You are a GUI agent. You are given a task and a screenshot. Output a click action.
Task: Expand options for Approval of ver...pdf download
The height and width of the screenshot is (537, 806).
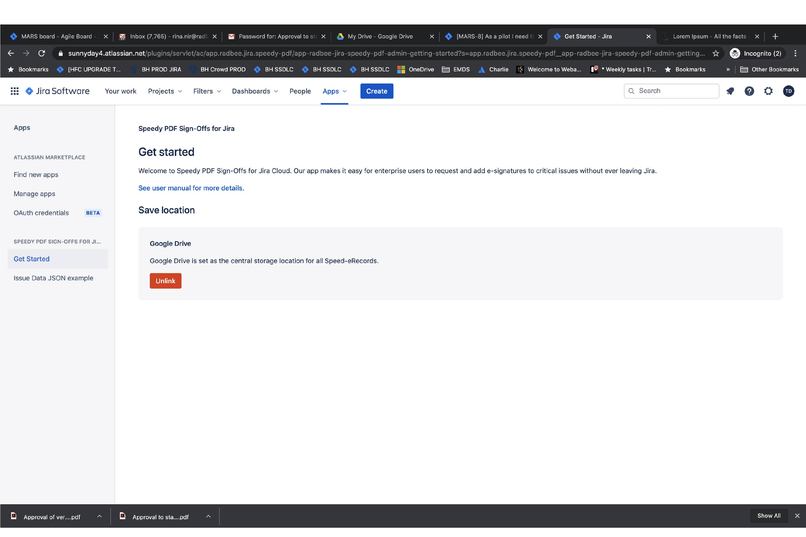[x=99, y=516]
